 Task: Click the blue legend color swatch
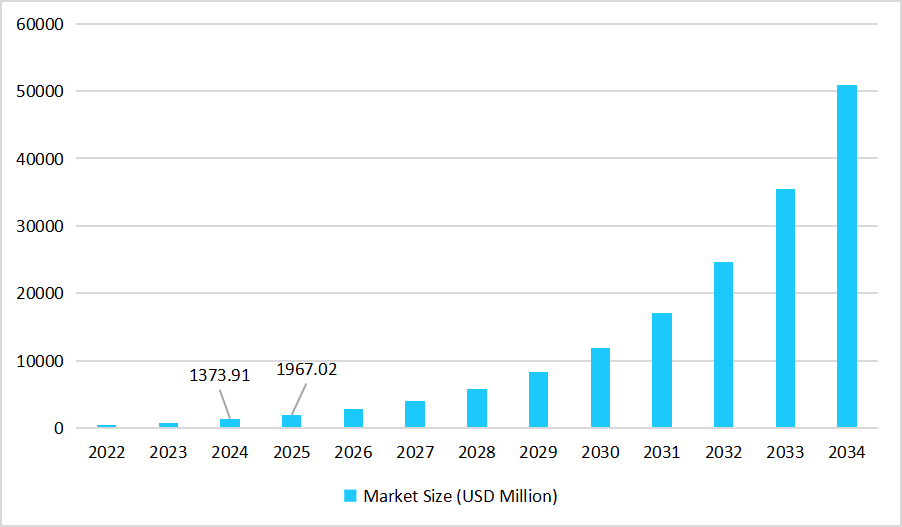[350, 496]
